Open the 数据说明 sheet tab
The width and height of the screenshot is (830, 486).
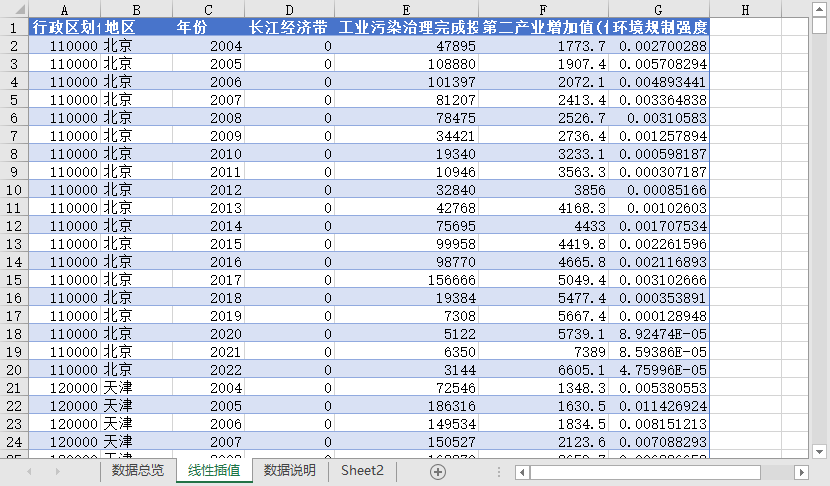click(x=290, y=470)
